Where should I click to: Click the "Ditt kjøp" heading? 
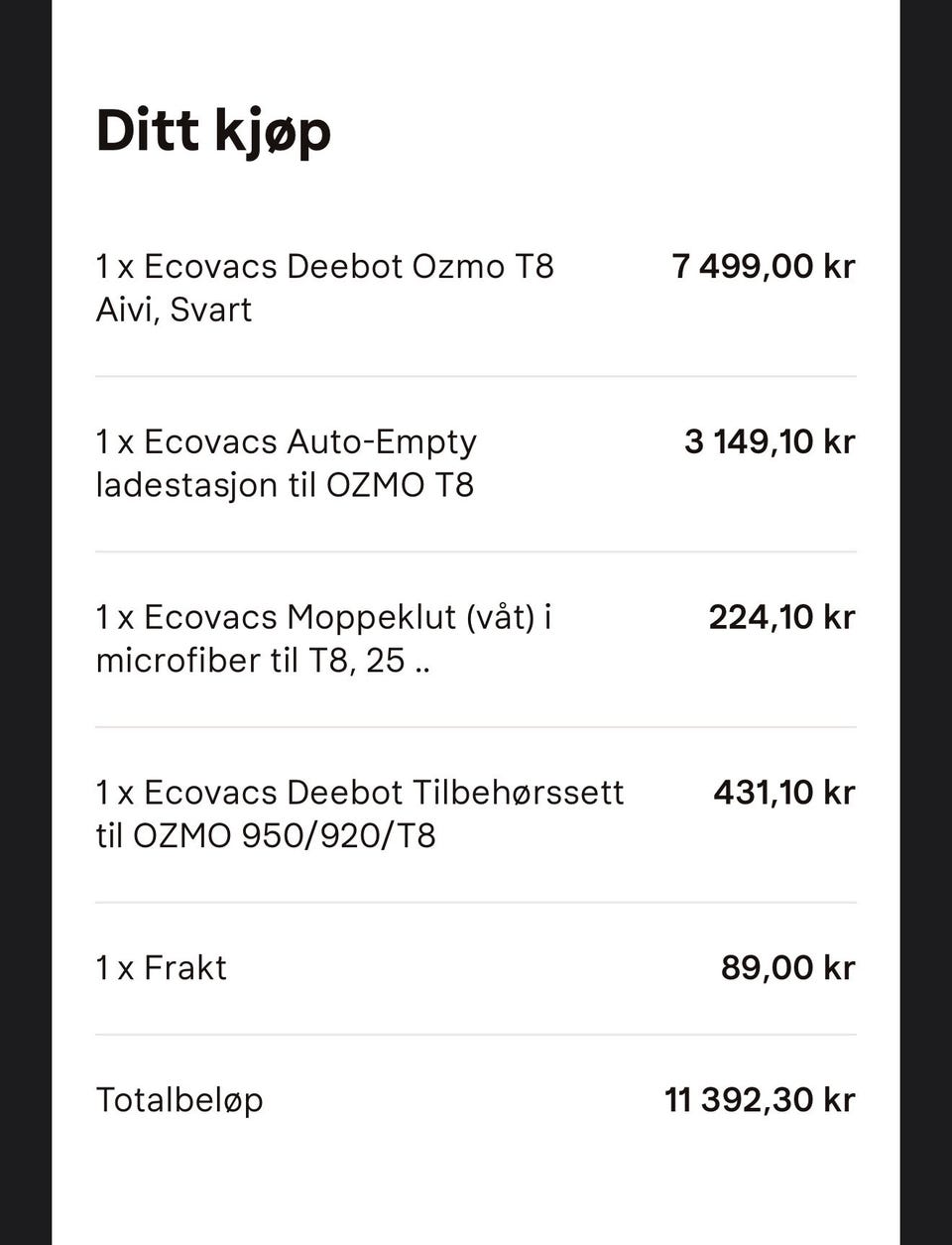click(213, 132)
